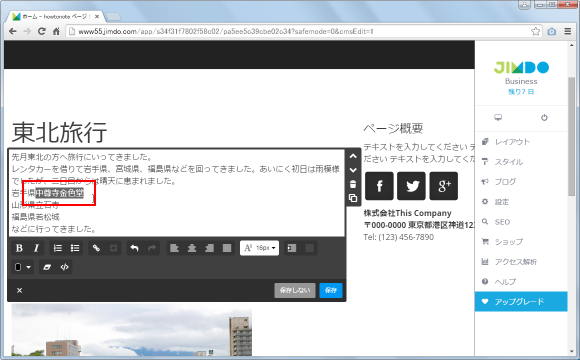Add a hyperlink to selected text
The image size is (580, 360).
pyautogui.click(x=96, y=248)
